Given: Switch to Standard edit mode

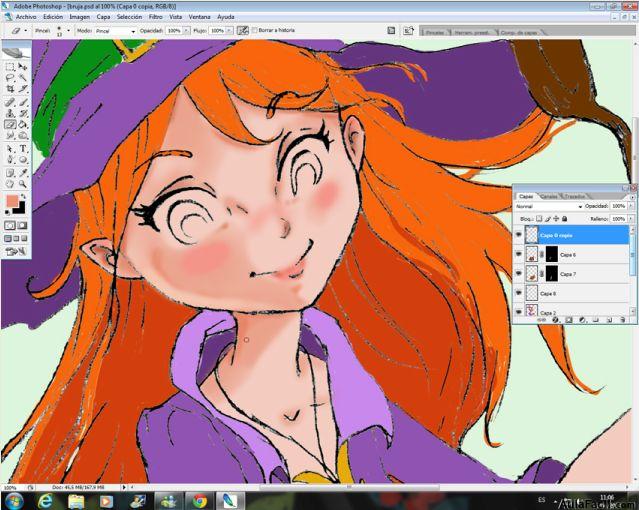Looking at the screenshot, I should coord(10,225).
